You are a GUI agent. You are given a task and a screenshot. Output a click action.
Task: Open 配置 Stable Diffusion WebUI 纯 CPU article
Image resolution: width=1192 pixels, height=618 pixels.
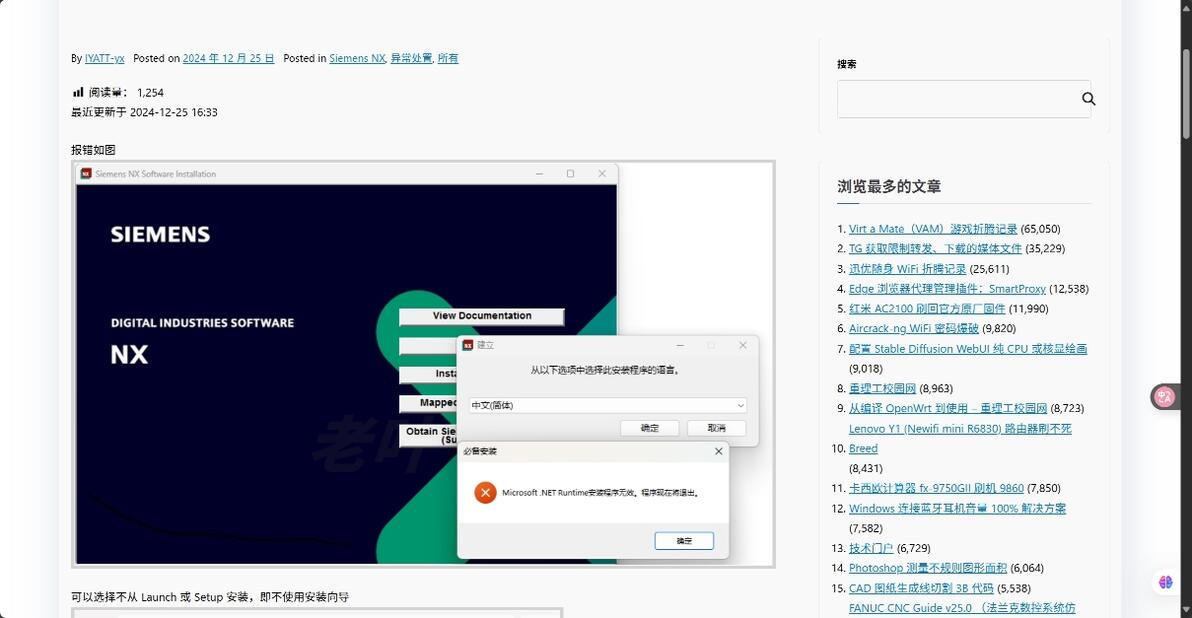click(968, 349)
